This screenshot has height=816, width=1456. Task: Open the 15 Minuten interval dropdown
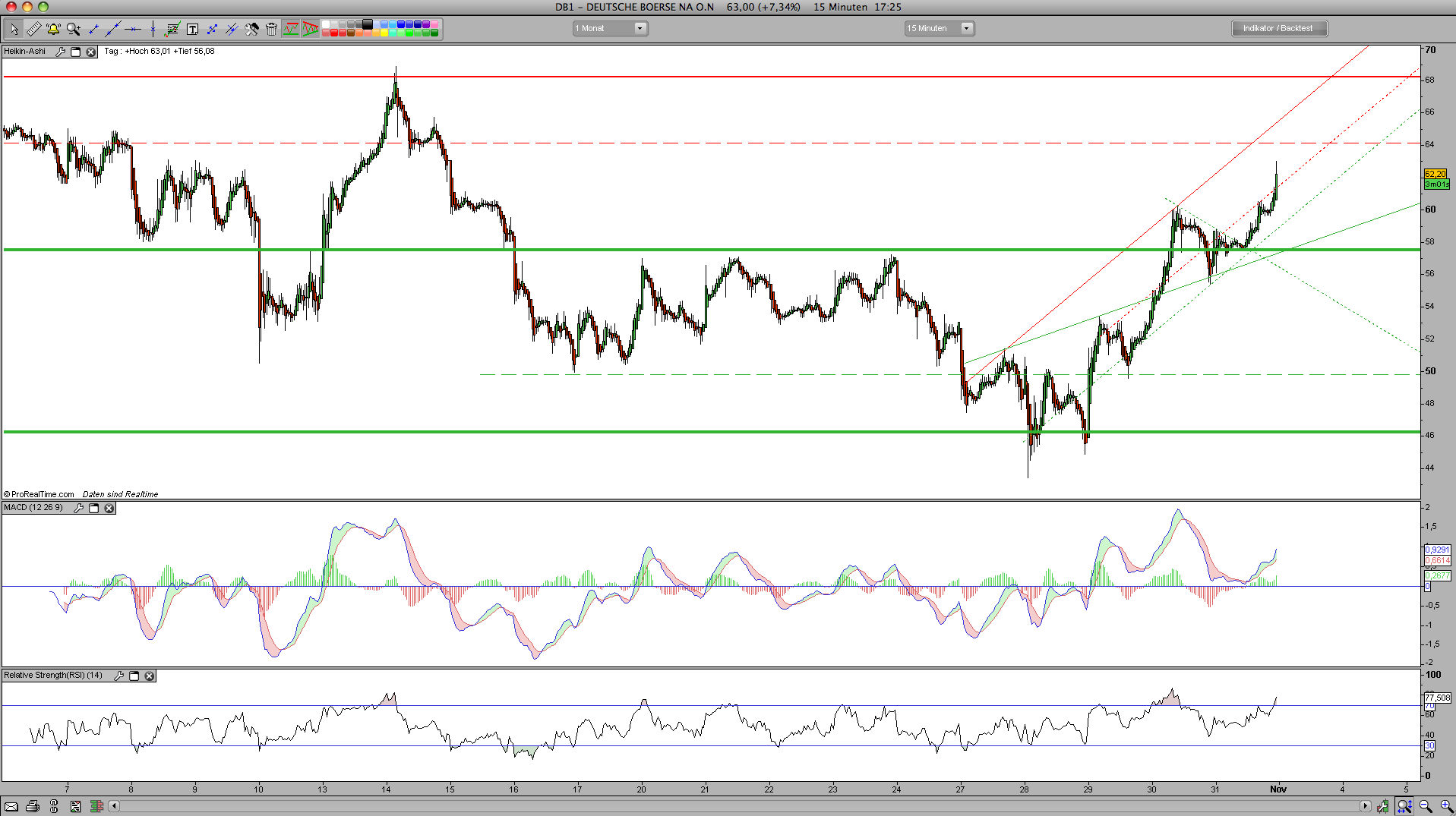pyautogui.click(x=939, y=28)
